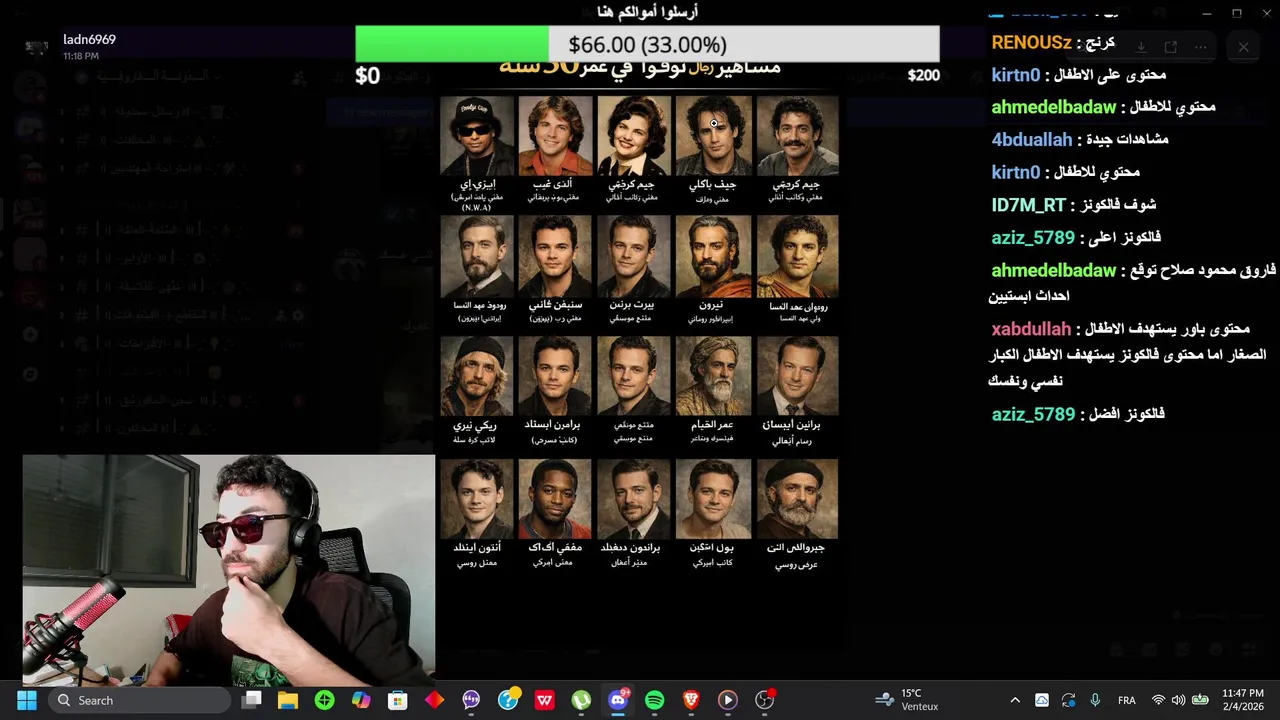Click the عمر الخيام portrait
Screen dimensions: 1280x720
713,376
